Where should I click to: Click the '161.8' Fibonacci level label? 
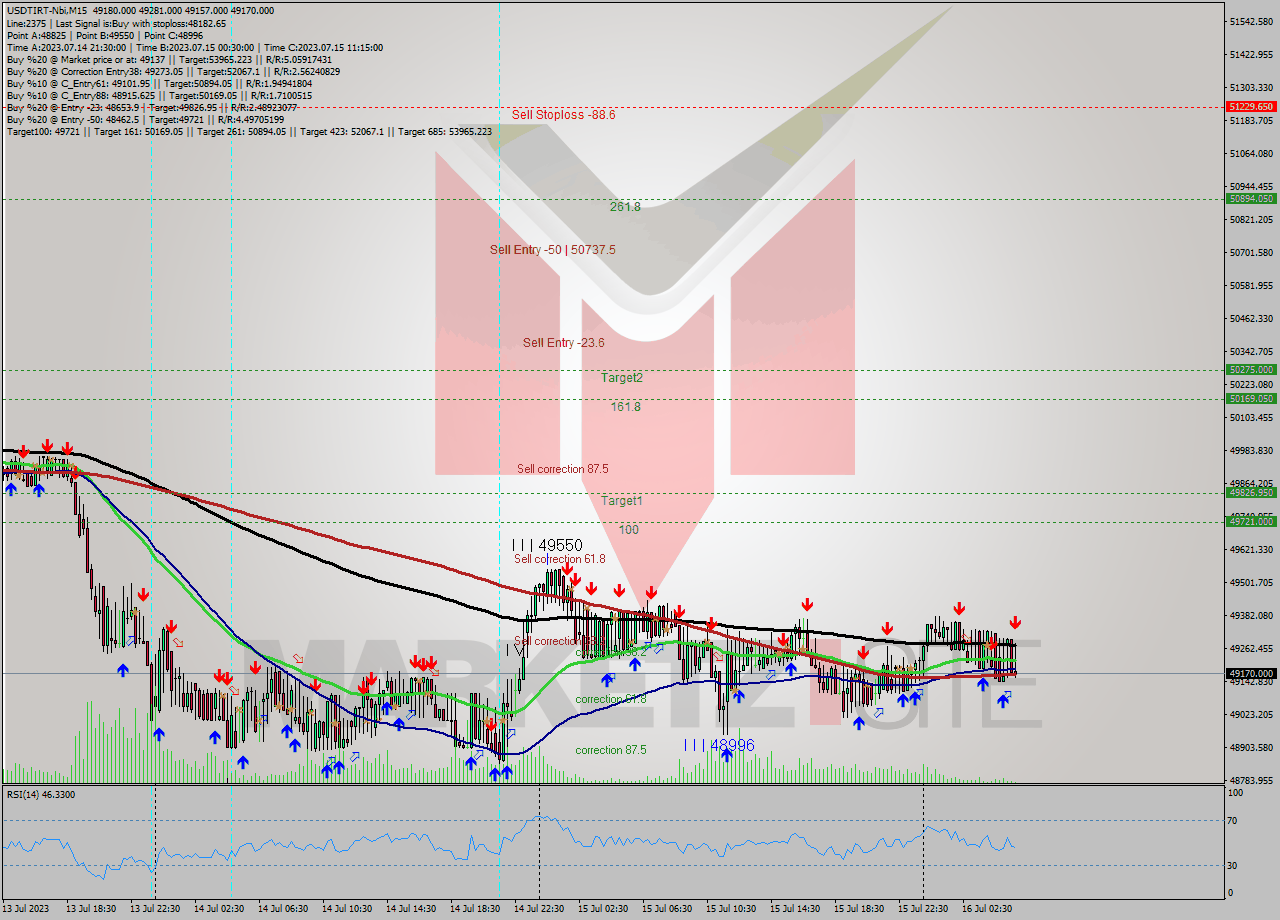[x=625, y=407]
